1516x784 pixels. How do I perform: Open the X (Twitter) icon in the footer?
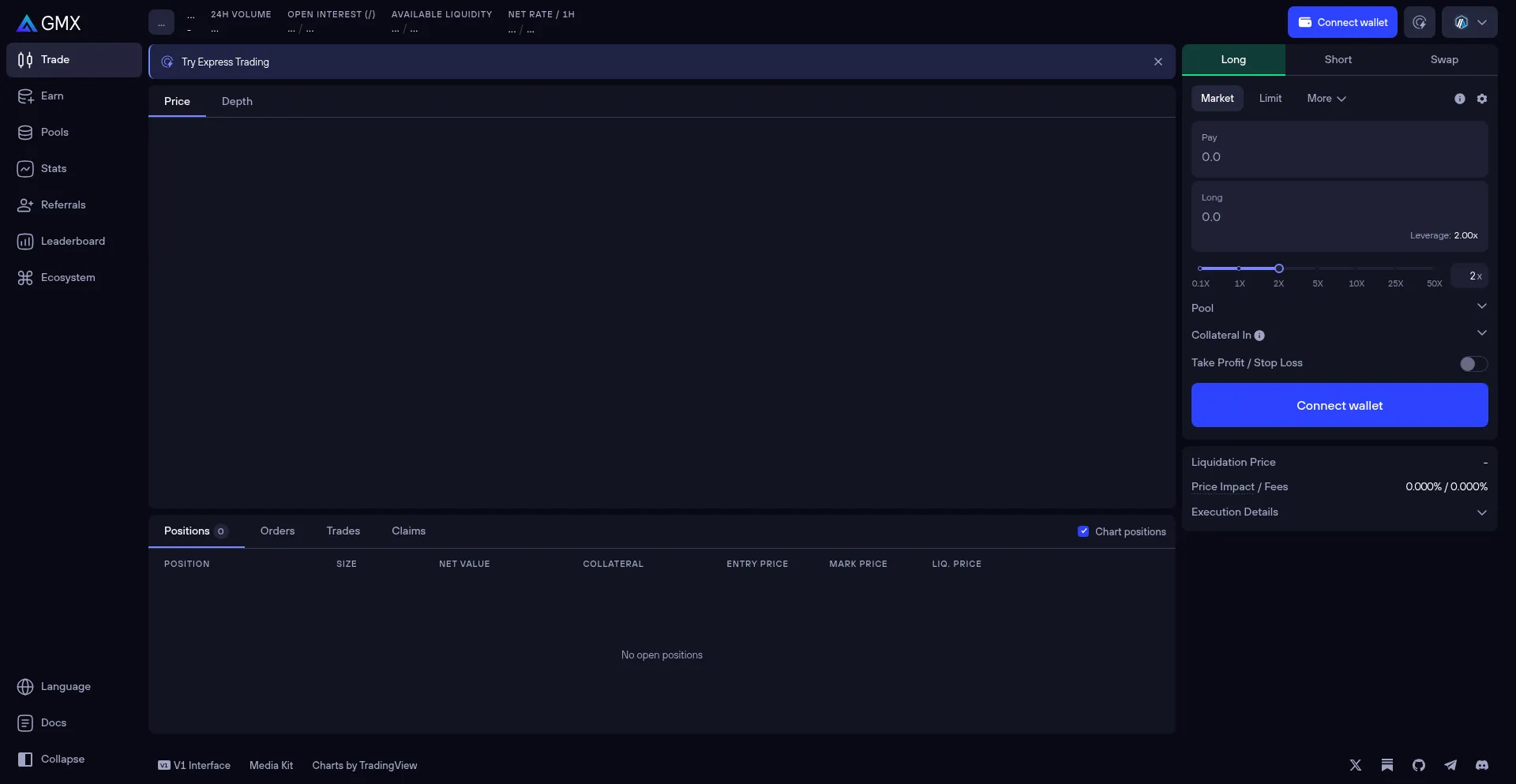point(1355,765)
